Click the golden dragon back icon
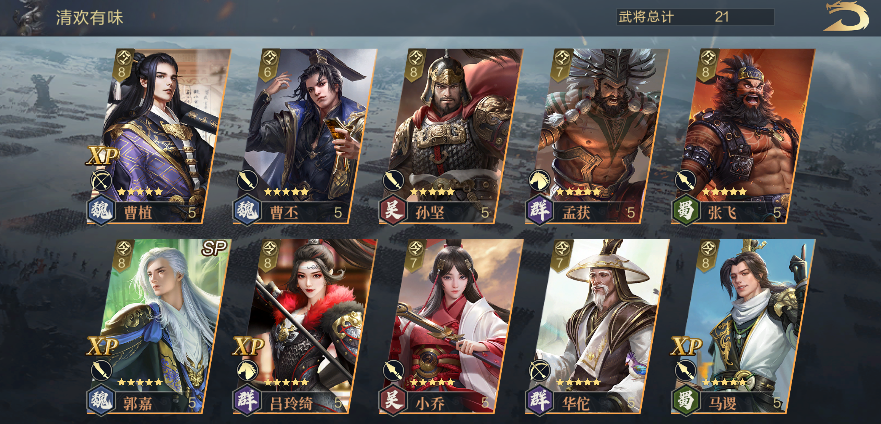This screenshot has width=881, height=424. tap(846, 16)
